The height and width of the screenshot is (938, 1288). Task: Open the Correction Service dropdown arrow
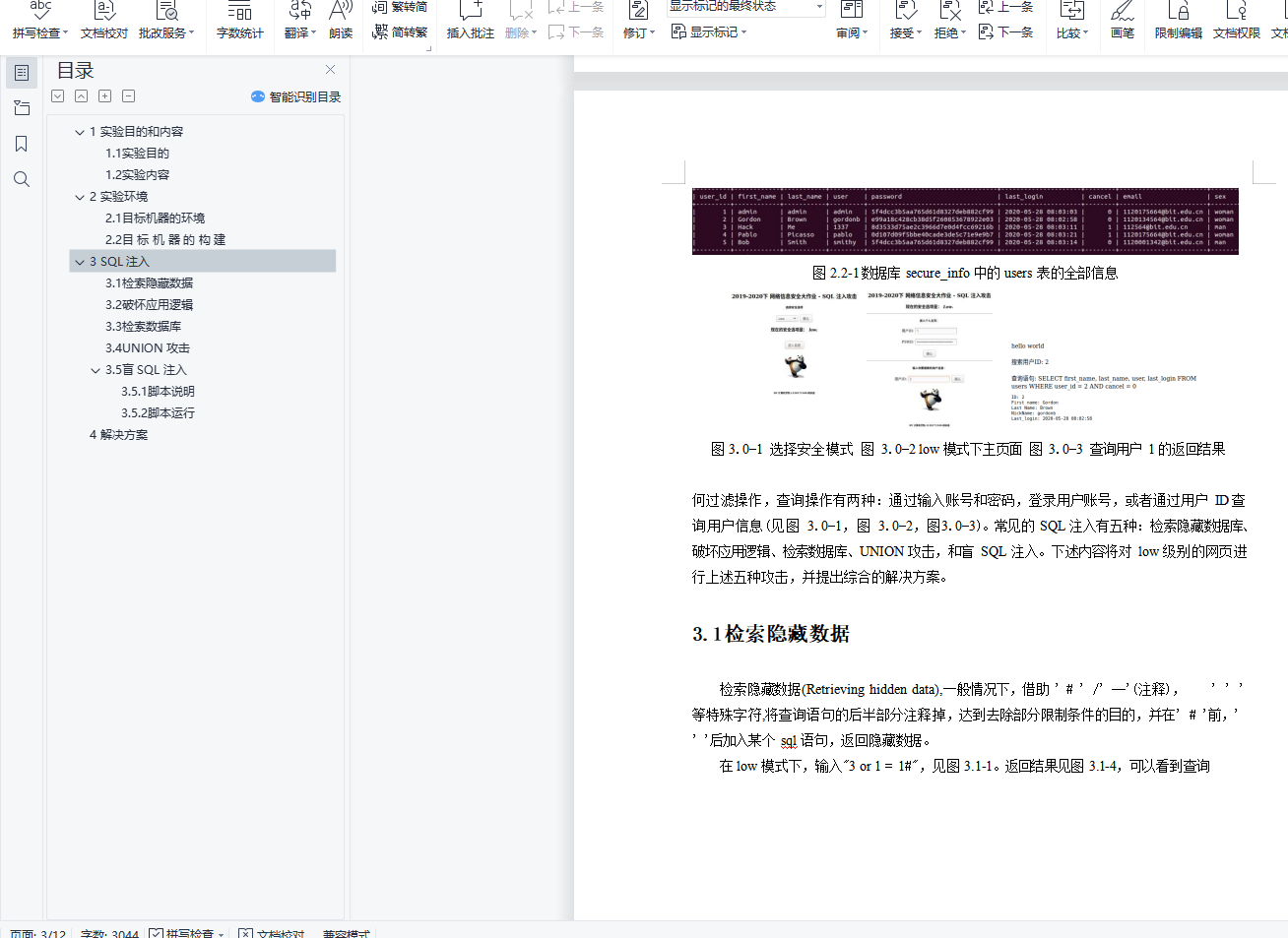click(192, 32)
